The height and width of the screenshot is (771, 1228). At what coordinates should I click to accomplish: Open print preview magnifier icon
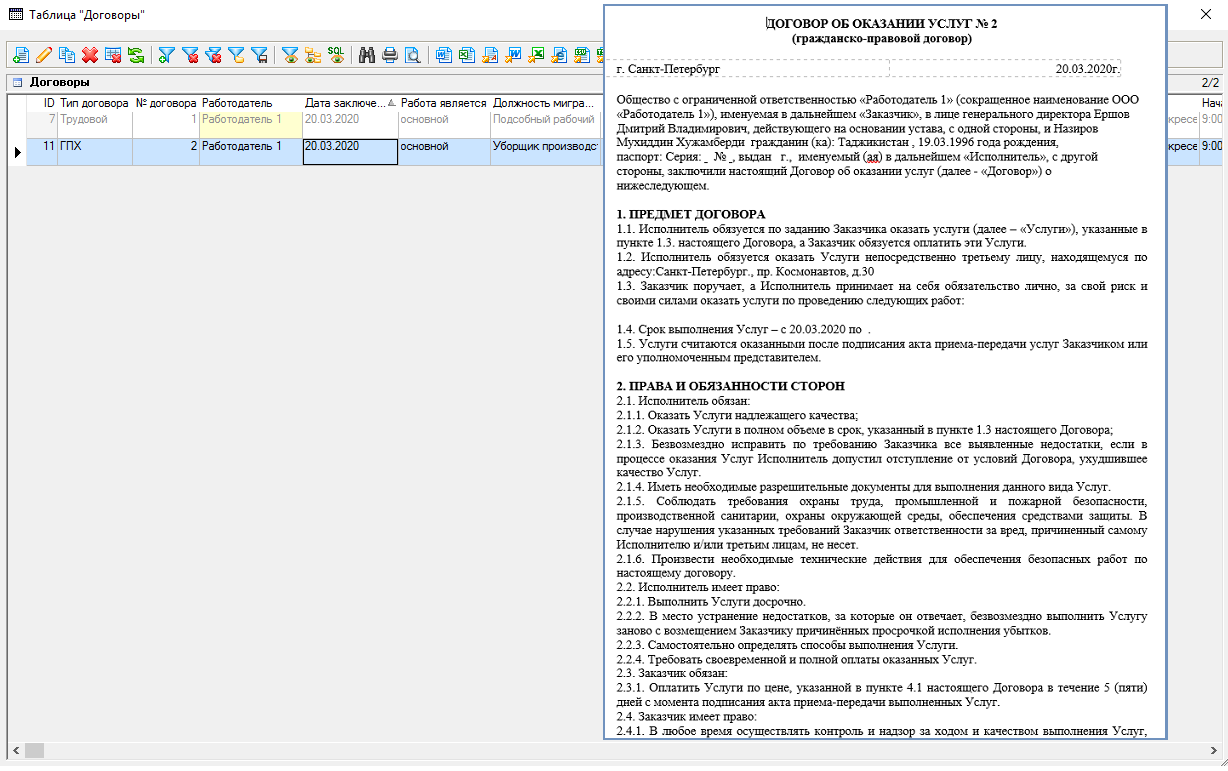(412, 56)
